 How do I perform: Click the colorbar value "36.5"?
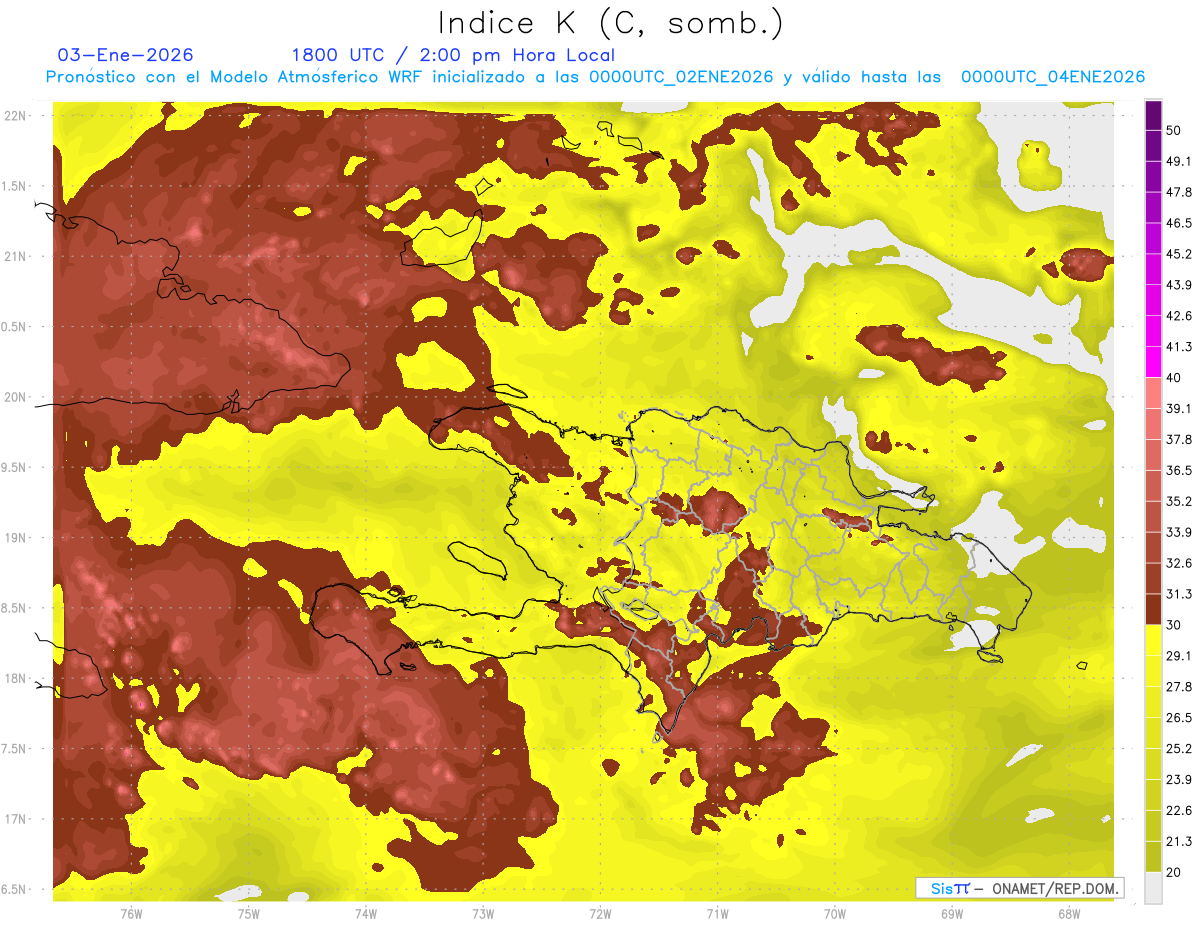[x=1179, y=470]
